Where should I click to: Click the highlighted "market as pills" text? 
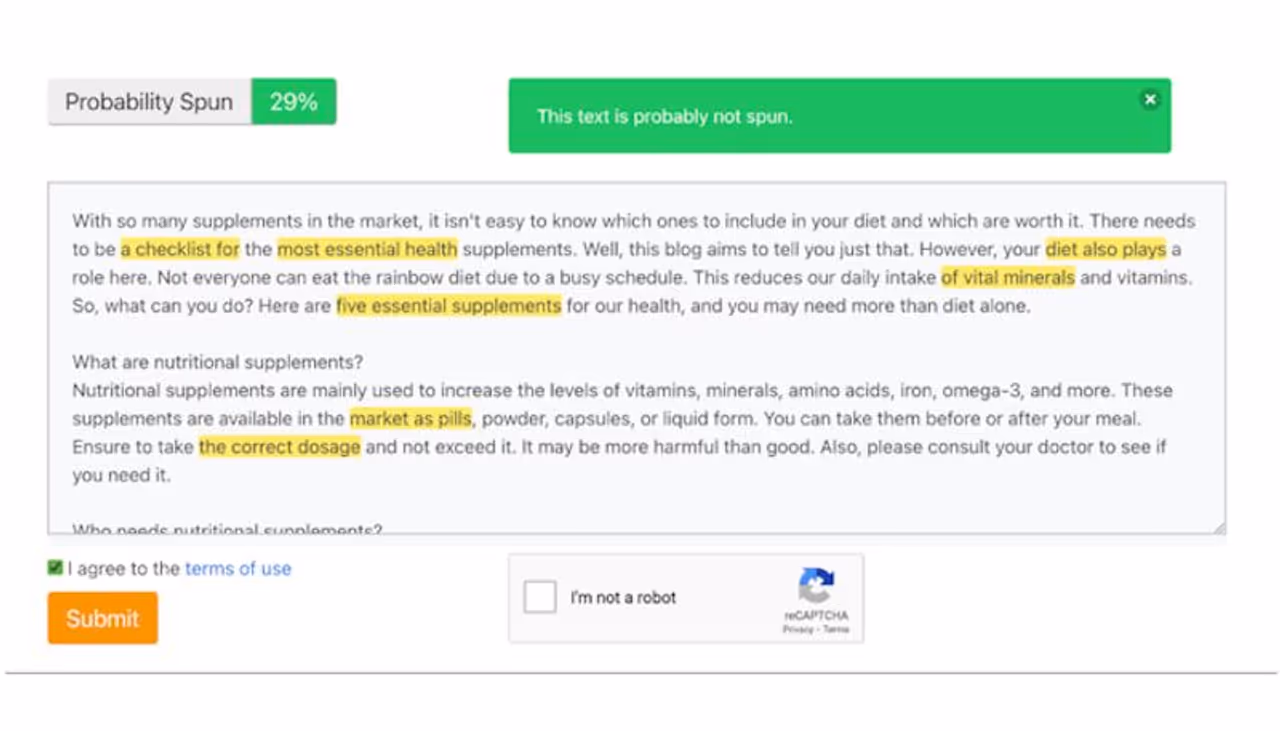[x=410, y=419]
